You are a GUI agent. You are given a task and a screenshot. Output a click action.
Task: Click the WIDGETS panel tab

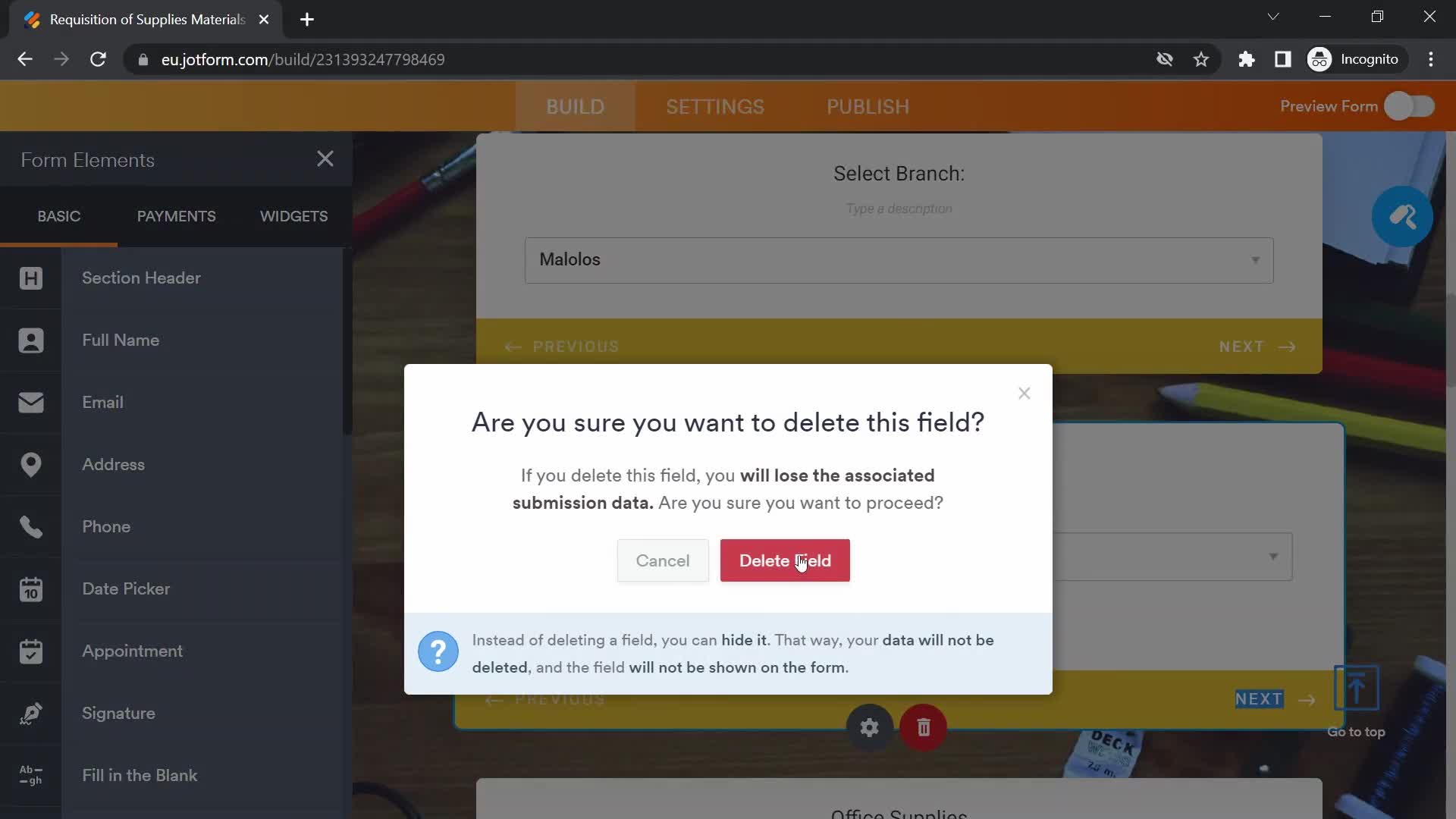(x=293, y=216)
